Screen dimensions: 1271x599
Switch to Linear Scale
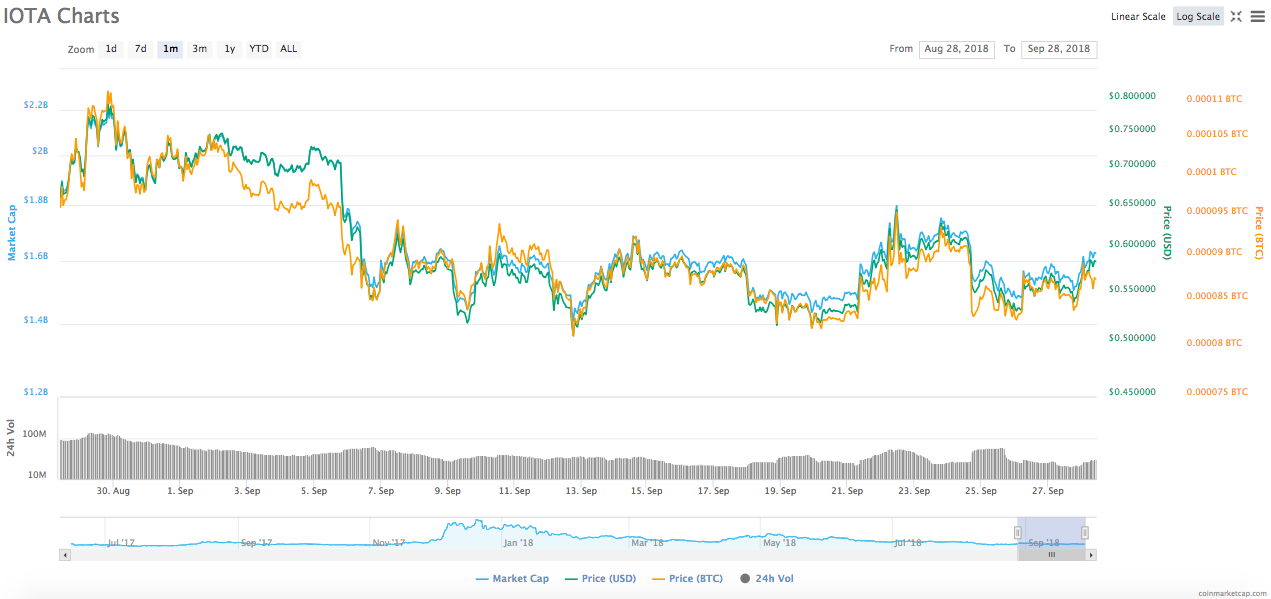tap(1138, 16)
